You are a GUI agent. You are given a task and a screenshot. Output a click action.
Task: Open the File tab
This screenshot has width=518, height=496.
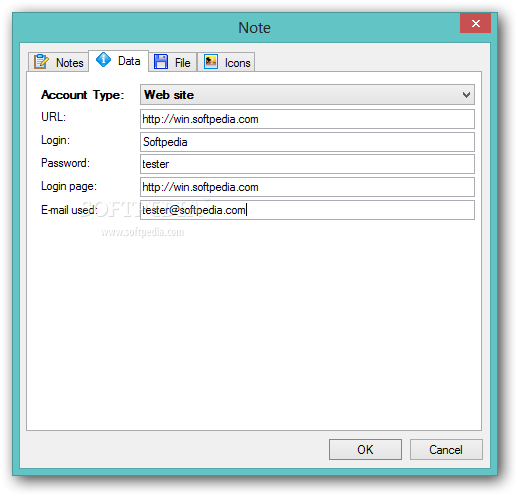pyautogui.click(x=173, y=62)
